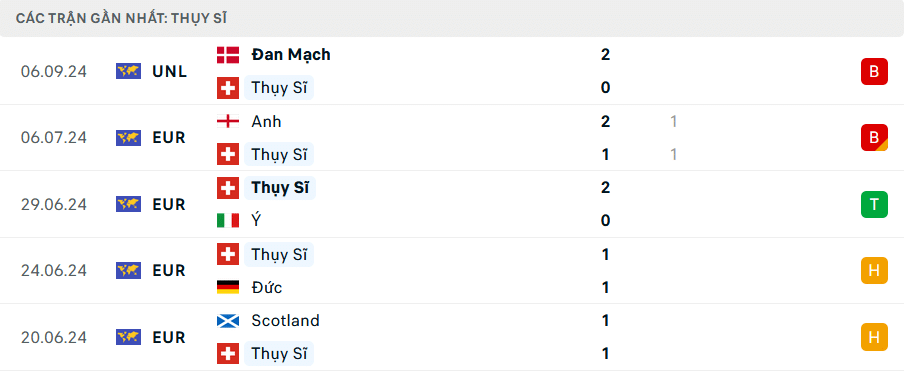Select the 06.07.24 match date
904x371 pixels.
(54, 138)
